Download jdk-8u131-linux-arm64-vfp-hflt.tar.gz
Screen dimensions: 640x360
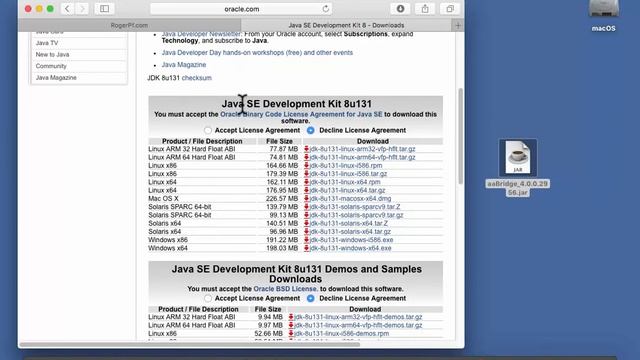[x=362, y=157]
